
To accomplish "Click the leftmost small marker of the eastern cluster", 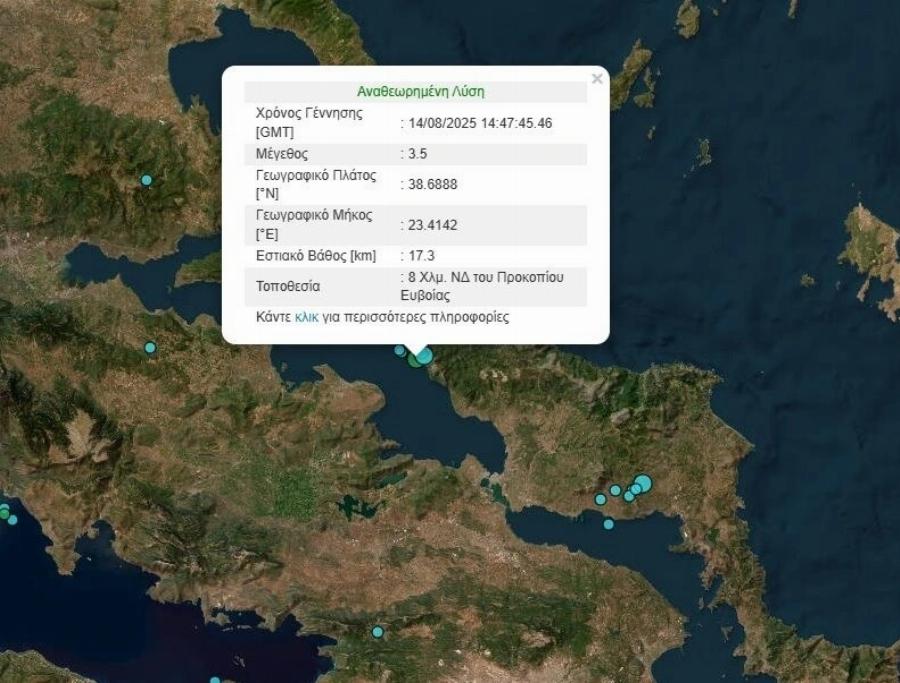I will tap(600, 500).
